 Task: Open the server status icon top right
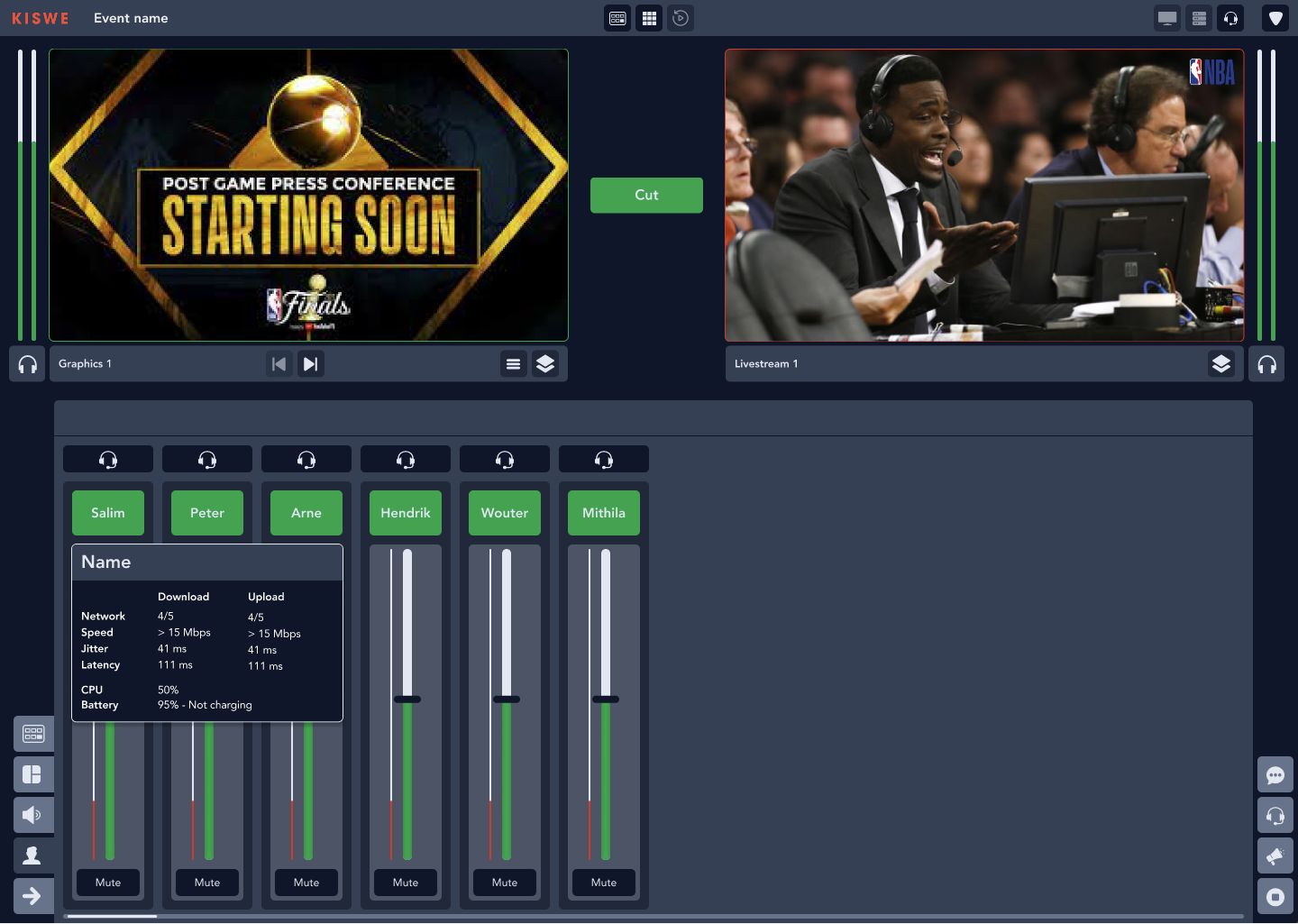1199,18
